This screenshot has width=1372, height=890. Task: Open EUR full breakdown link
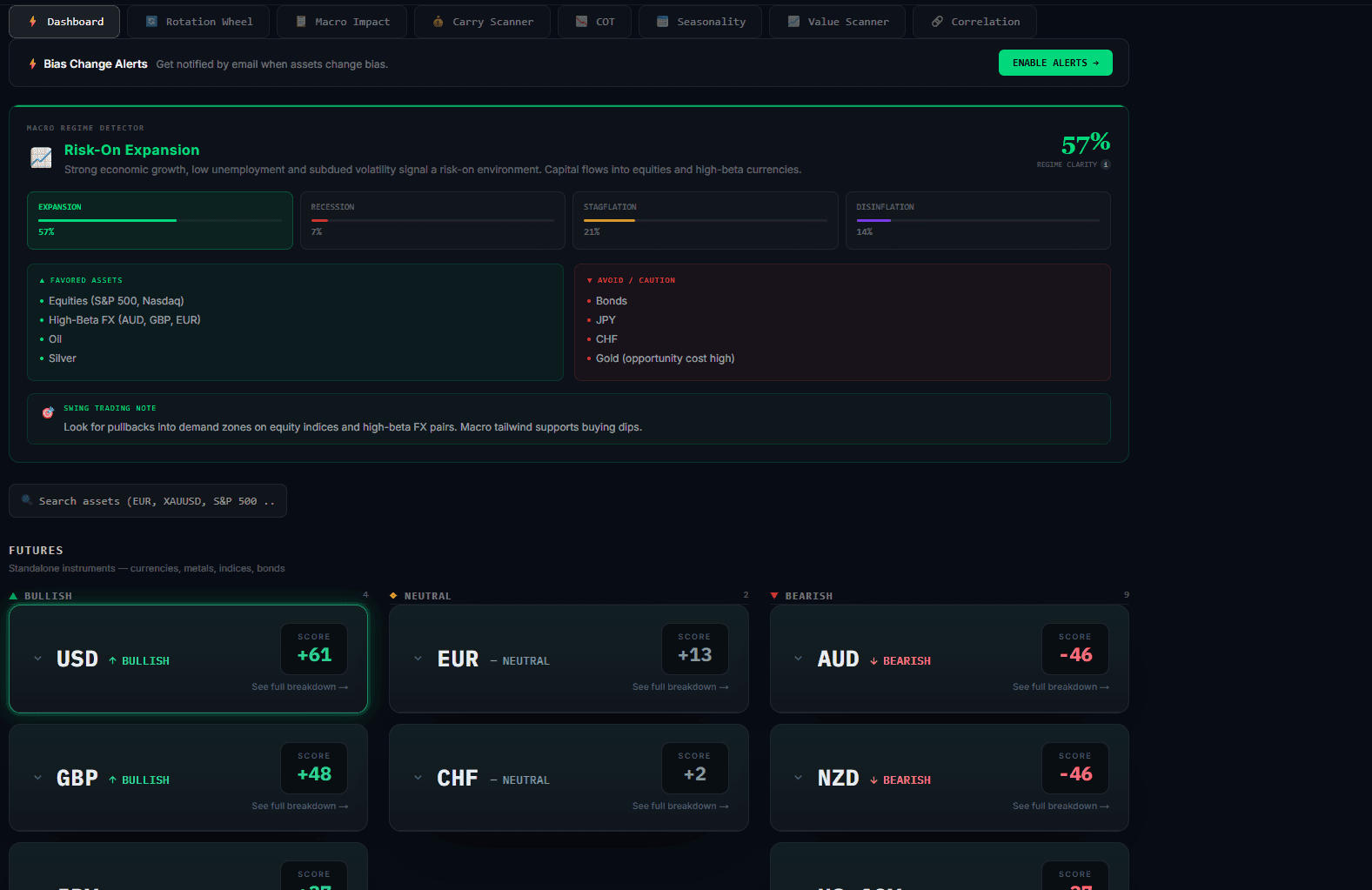tap(680, 687)
